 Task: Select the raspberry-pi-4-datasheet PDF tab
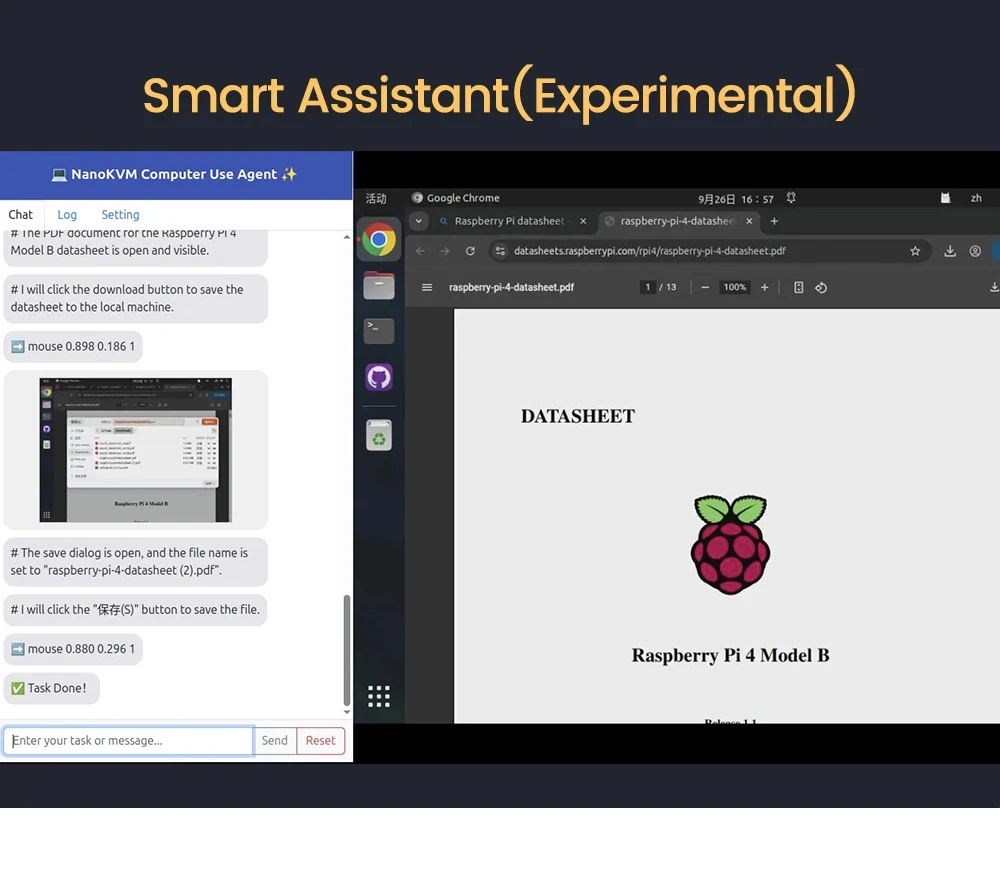click(x=680, y=221)
